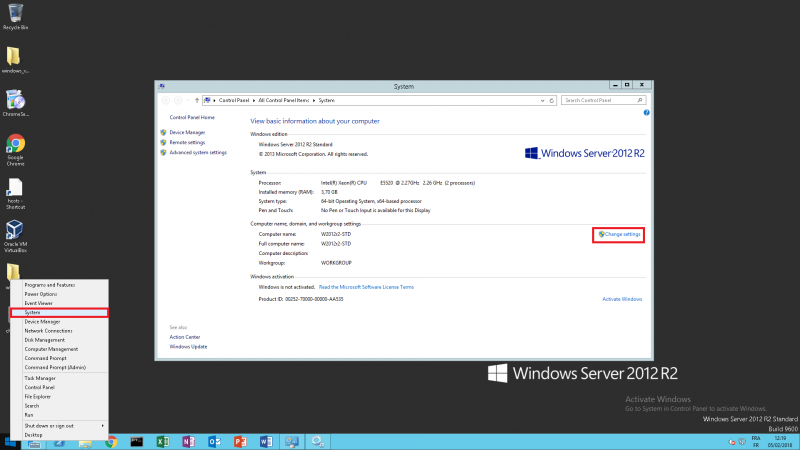Select System in the context menu

[x=59, y=313]
